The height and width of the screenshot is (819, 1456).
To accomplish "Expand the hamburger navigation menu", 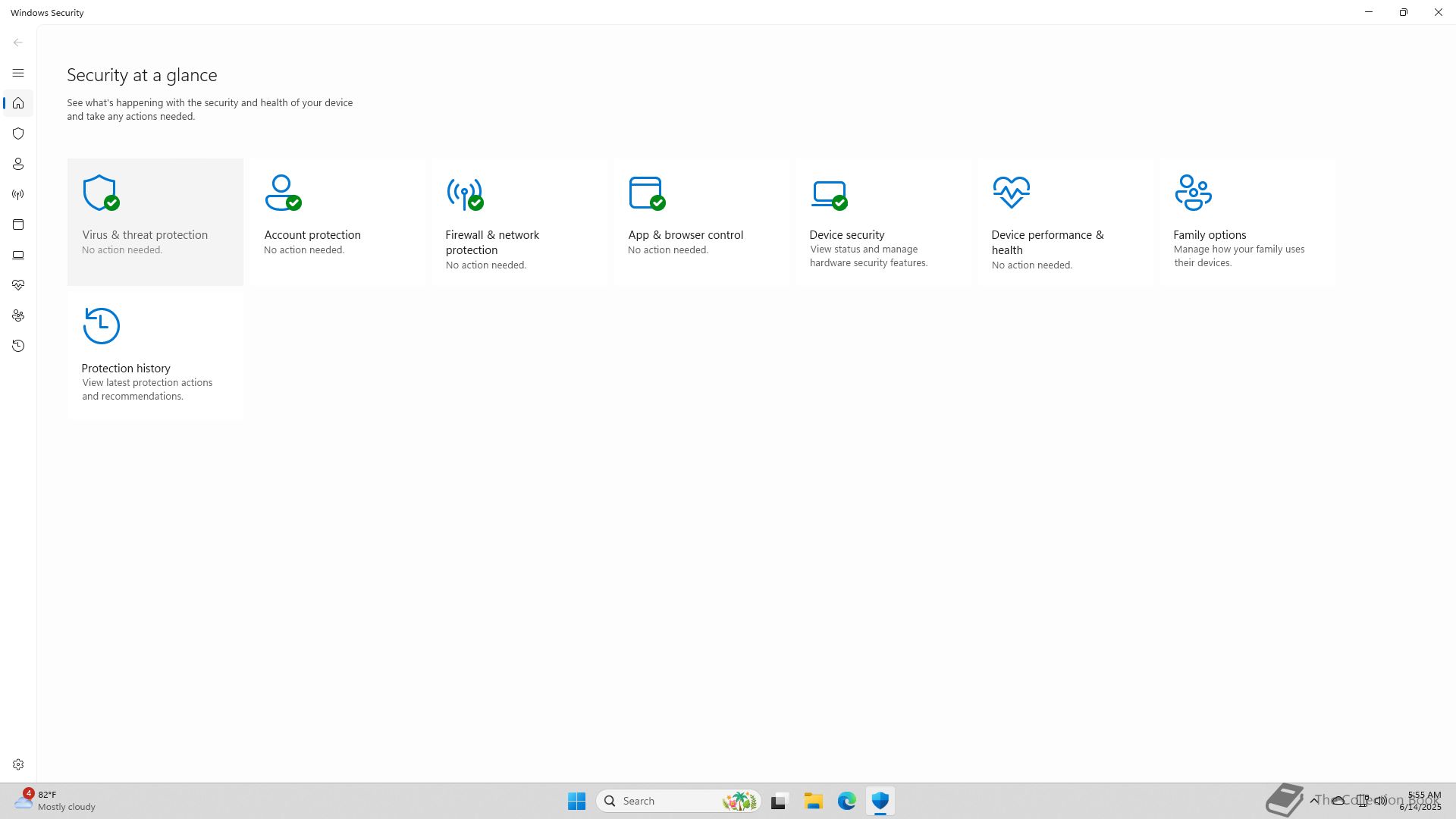I will pyautogui.click(x=18, y=73).
